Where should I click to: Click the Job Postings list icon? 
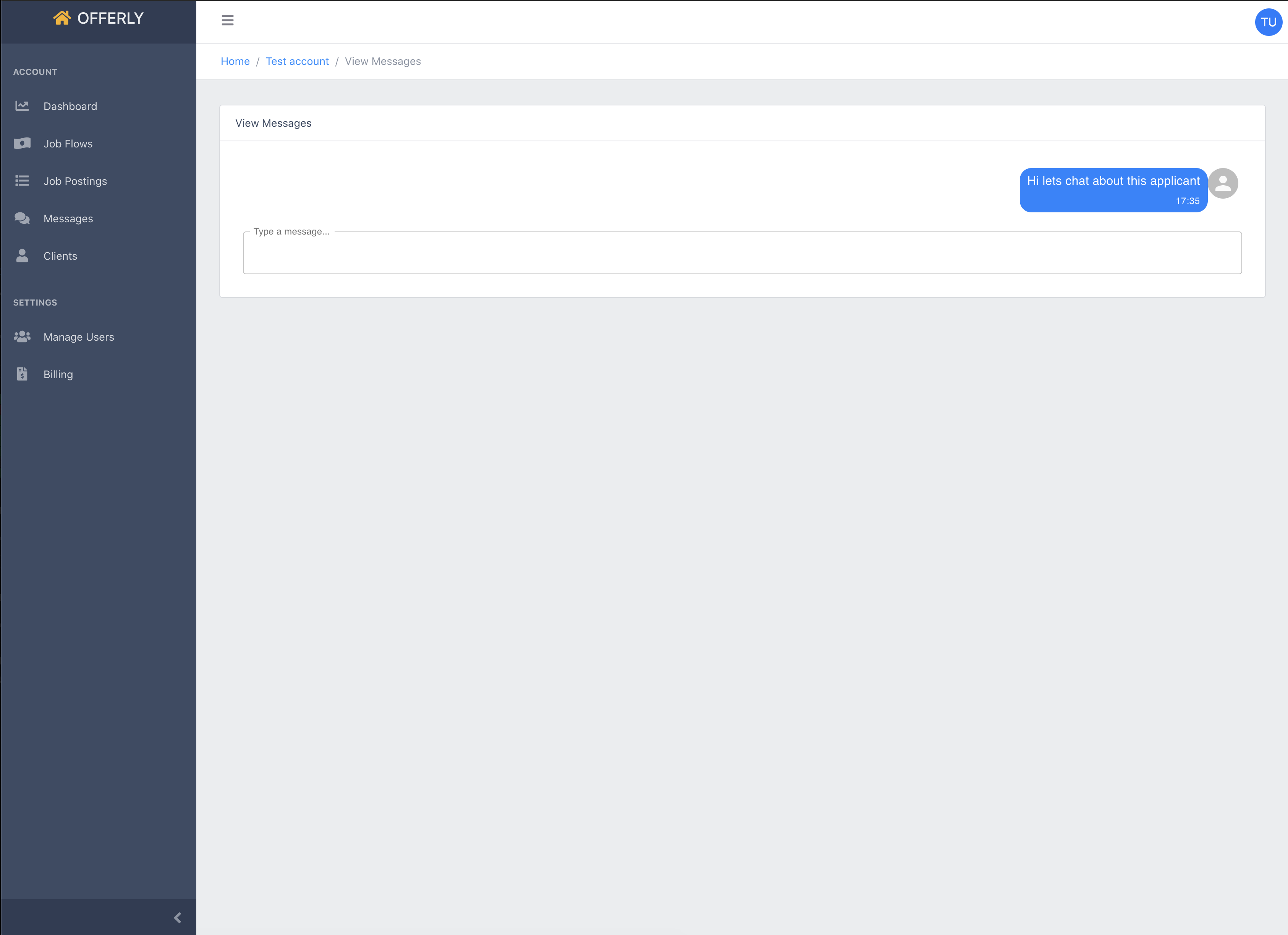[x=22, y=181]
